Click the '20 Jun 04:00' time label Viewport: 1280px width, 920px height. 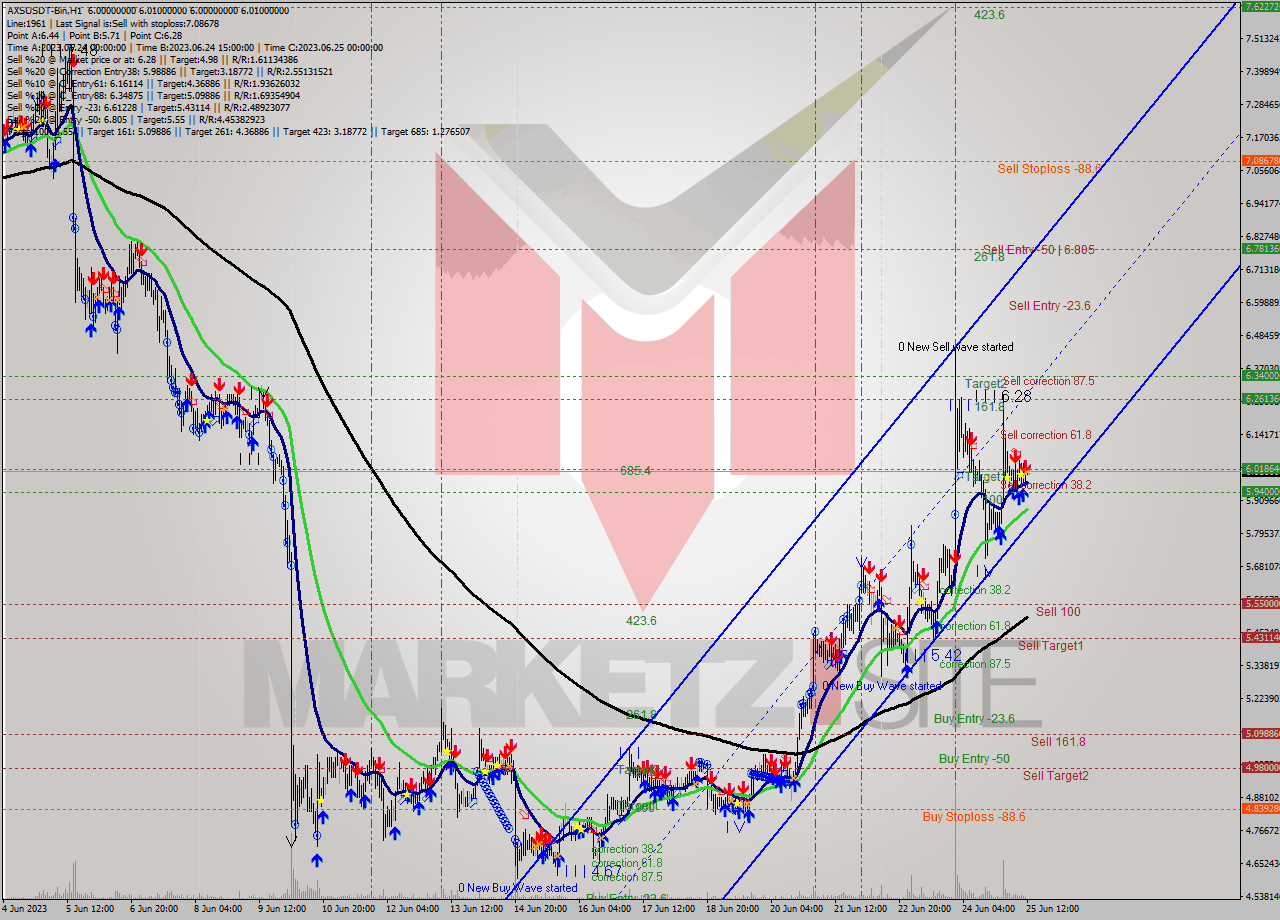796,909
